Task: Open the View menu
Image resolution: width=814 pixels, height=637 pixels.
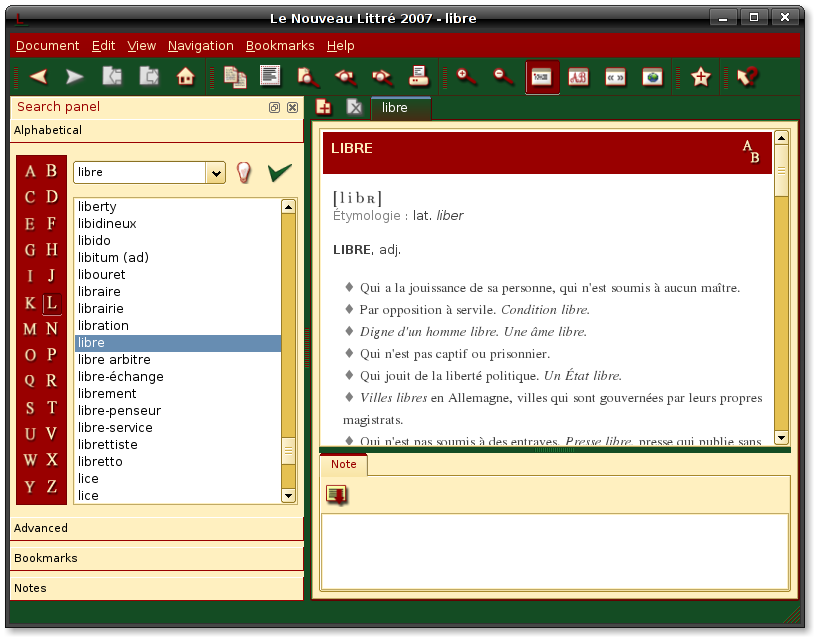Action: click(141, 46)
